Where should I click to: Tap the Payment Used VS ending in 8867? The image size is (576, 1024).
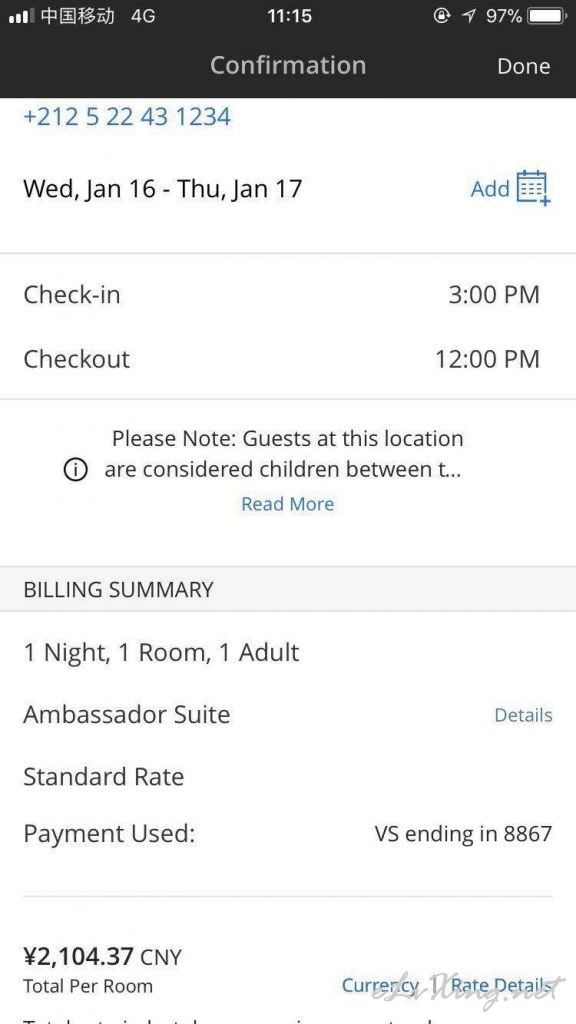click(x=288, y=834)
